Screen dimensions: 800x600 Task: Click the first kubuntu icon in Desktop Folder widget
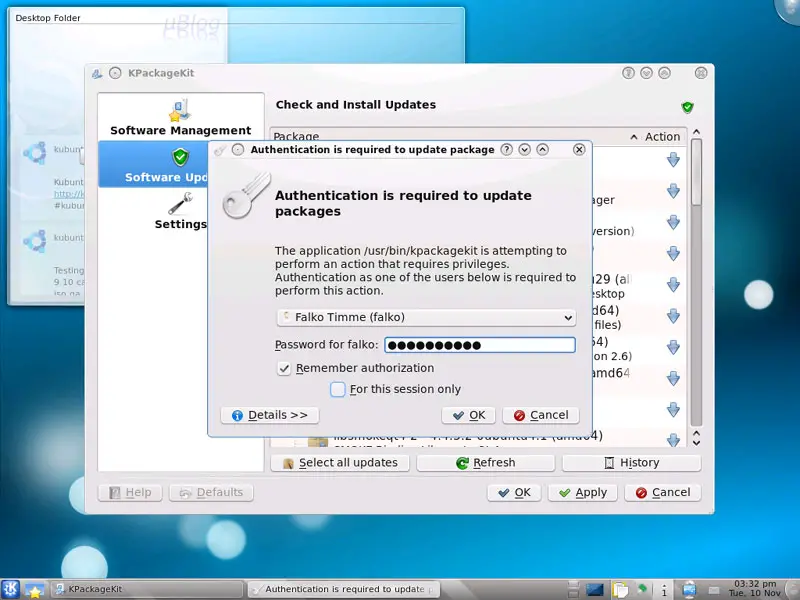36,153
